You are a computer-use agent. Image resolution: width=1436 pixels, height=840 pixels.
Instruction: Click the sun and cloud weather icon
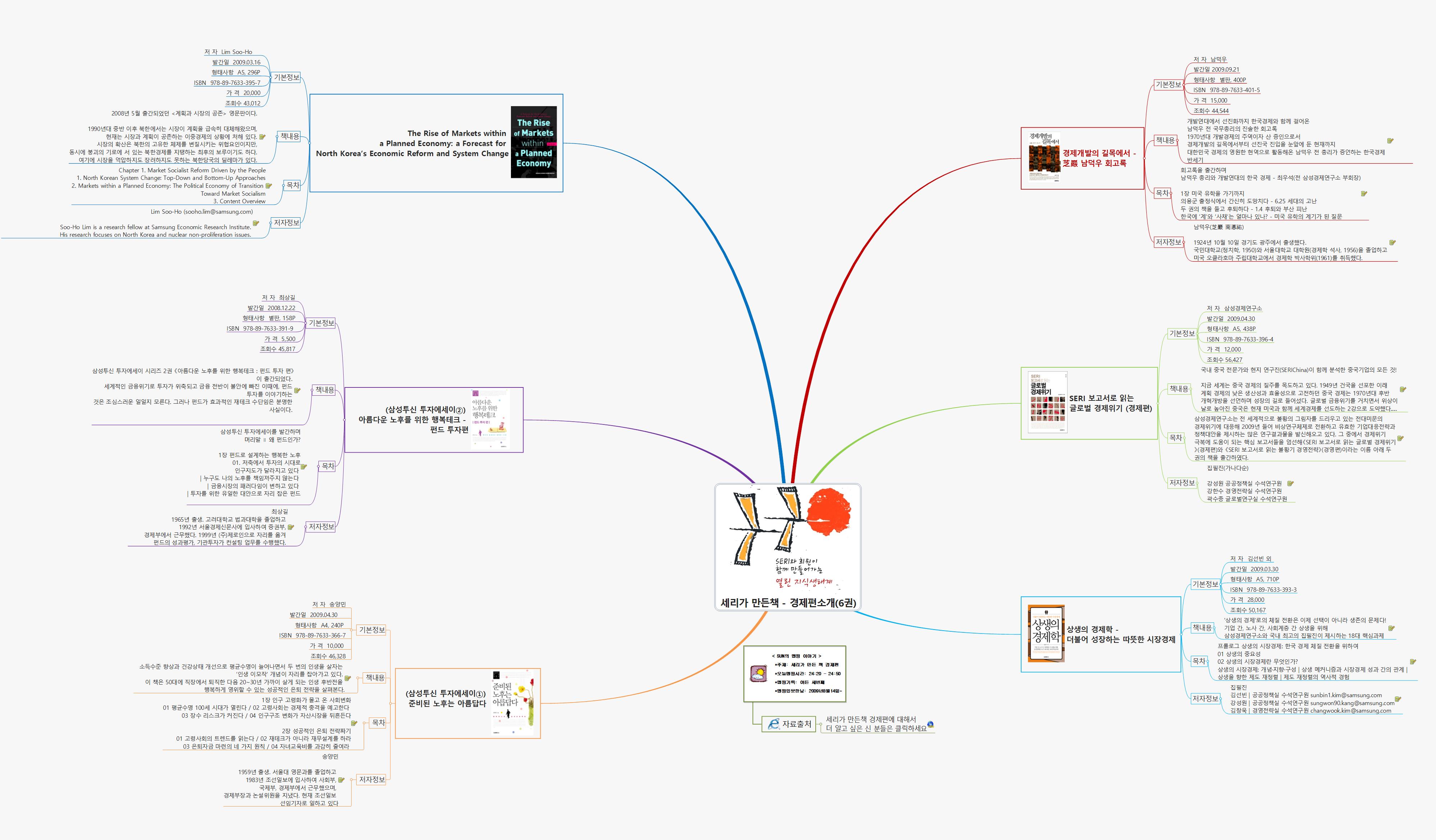pyautogui.click(x=758, y=674)
